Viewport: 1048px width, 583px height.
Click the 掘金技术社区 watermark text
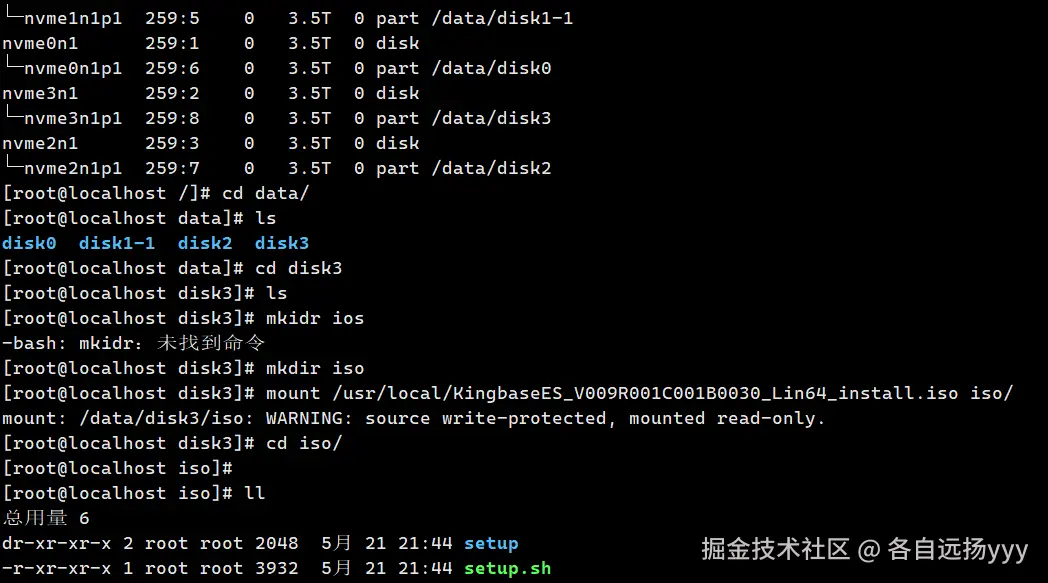click(x=775, y=548)
